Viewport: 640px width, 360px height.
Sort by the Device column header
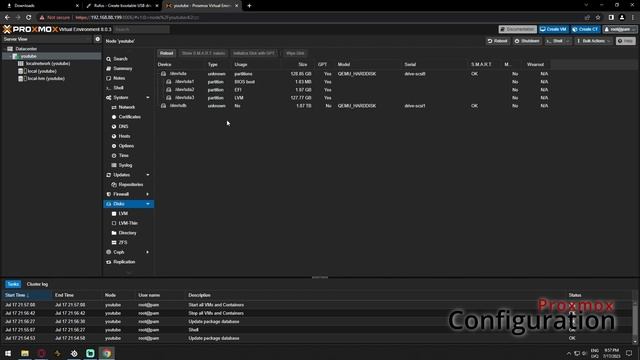pyautogui.click(x=181, y=64)
